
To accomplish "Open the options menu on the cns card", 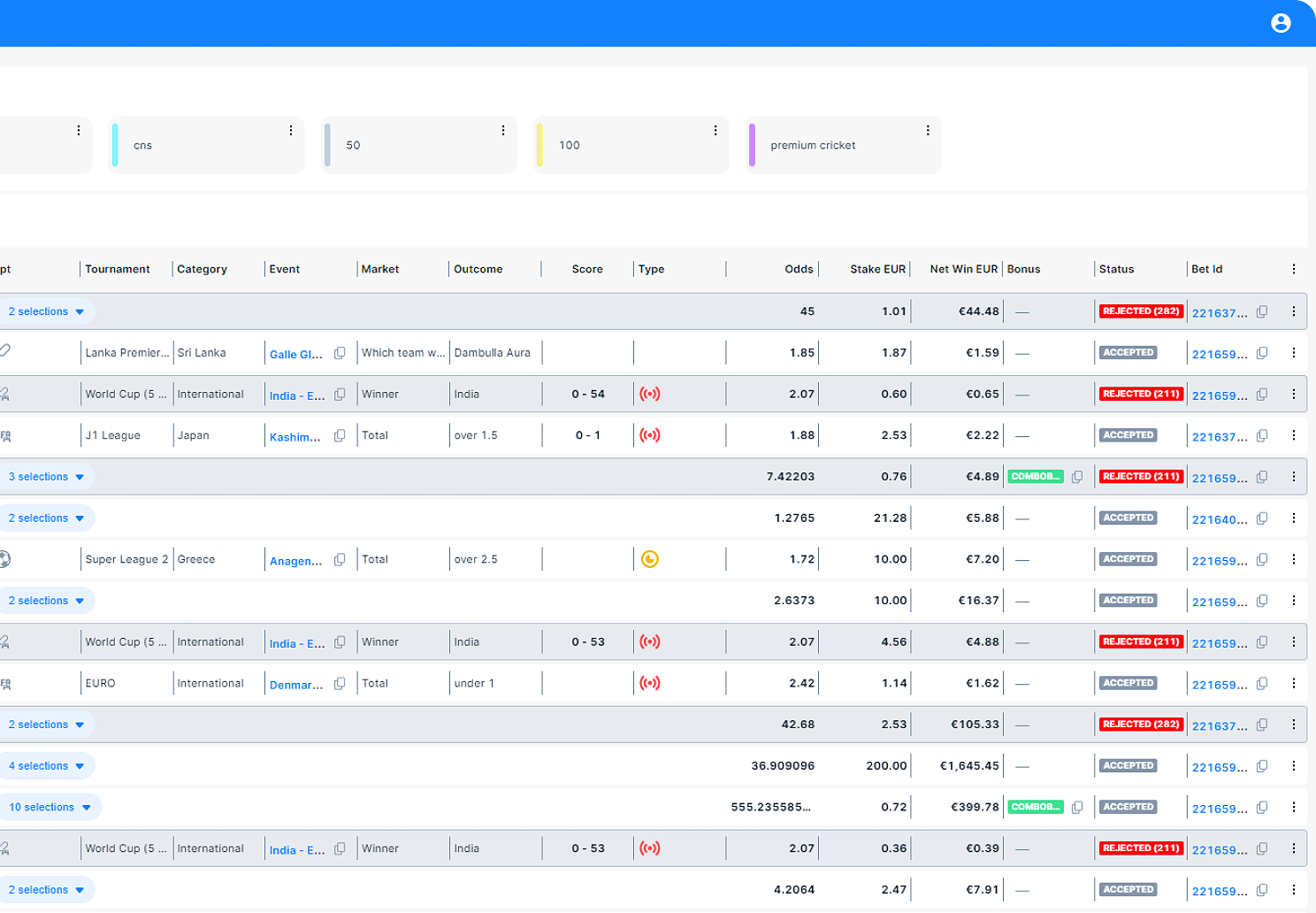I will point(291,131).
